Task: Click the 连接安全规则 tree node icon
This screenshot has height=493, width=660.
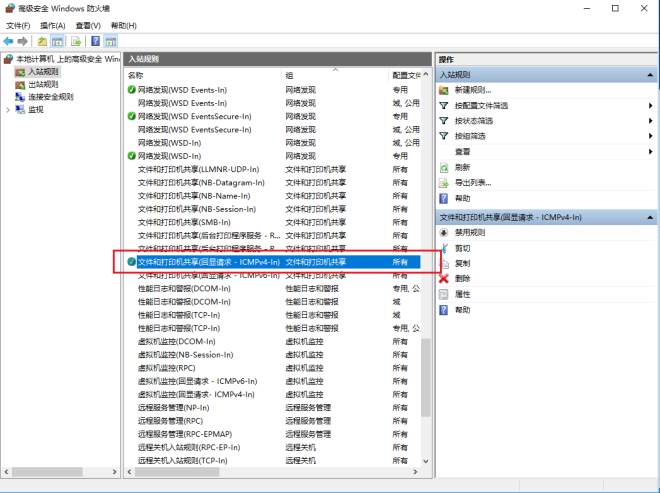Action: (20, 97)
